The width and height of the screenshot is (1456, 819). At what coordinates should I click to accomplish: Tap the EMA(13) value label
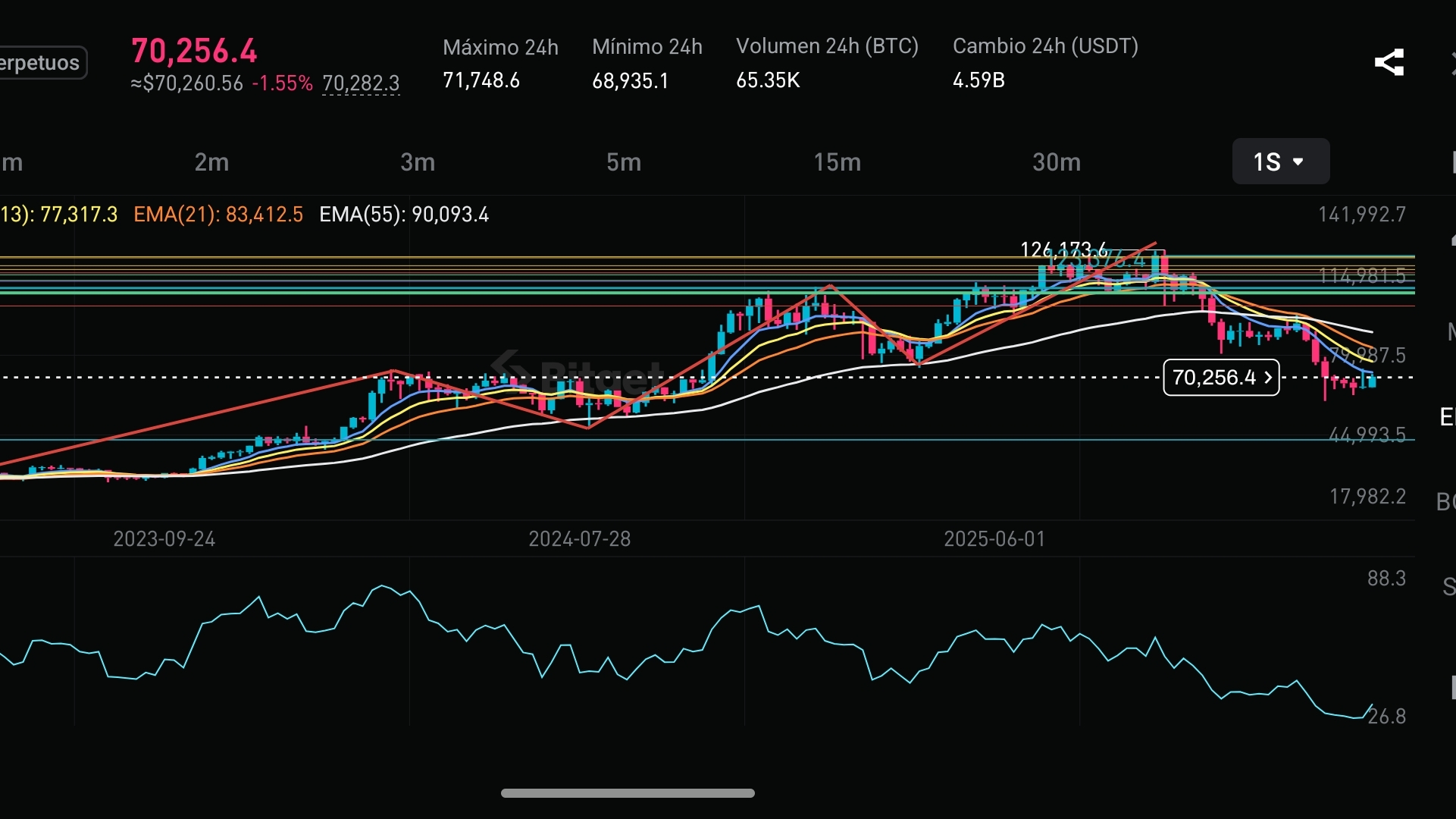tap(59, 215)
